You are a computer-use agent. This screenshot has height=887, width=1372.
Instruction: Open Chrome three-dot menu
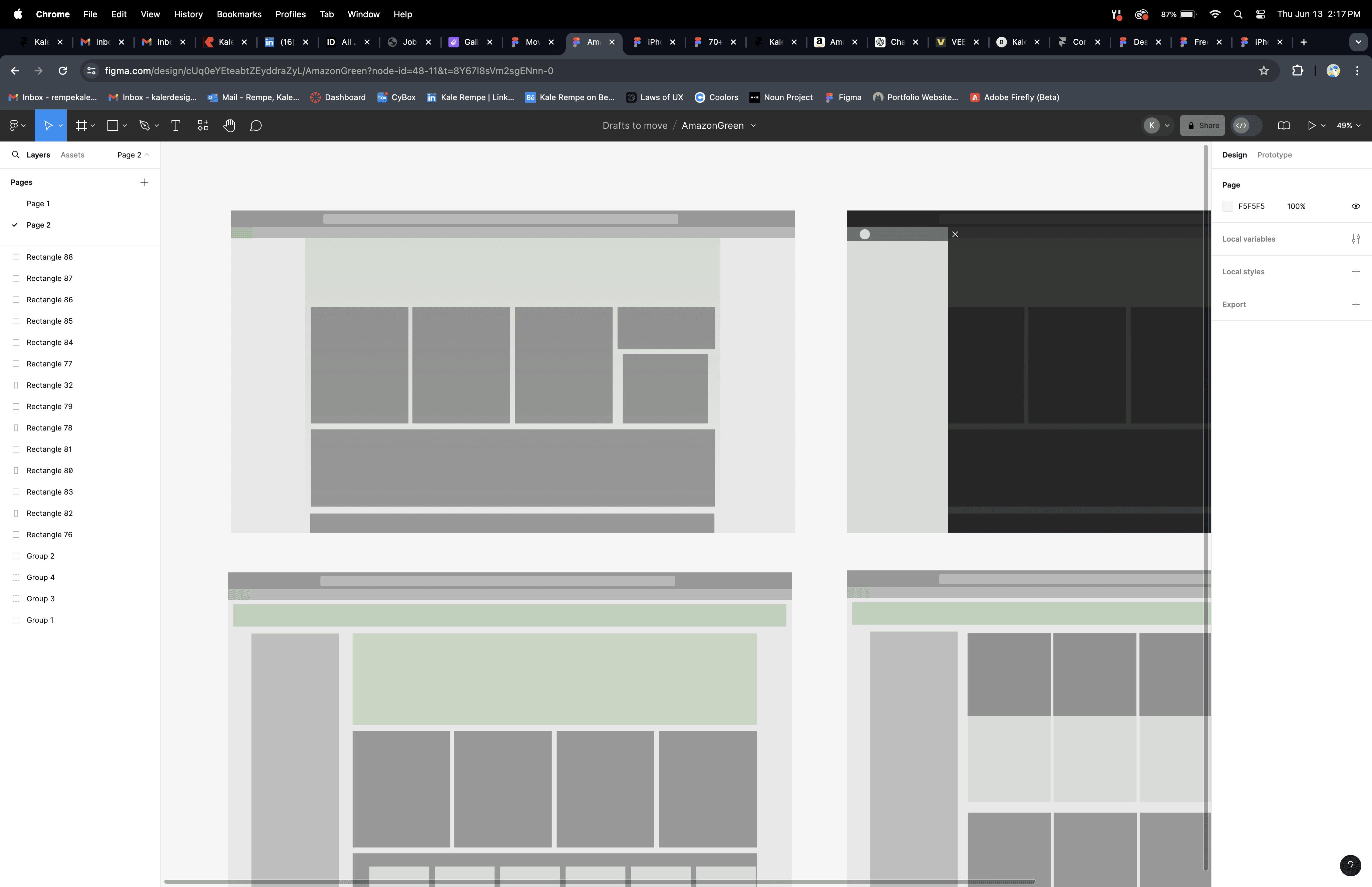click(x=1358, y=71)
